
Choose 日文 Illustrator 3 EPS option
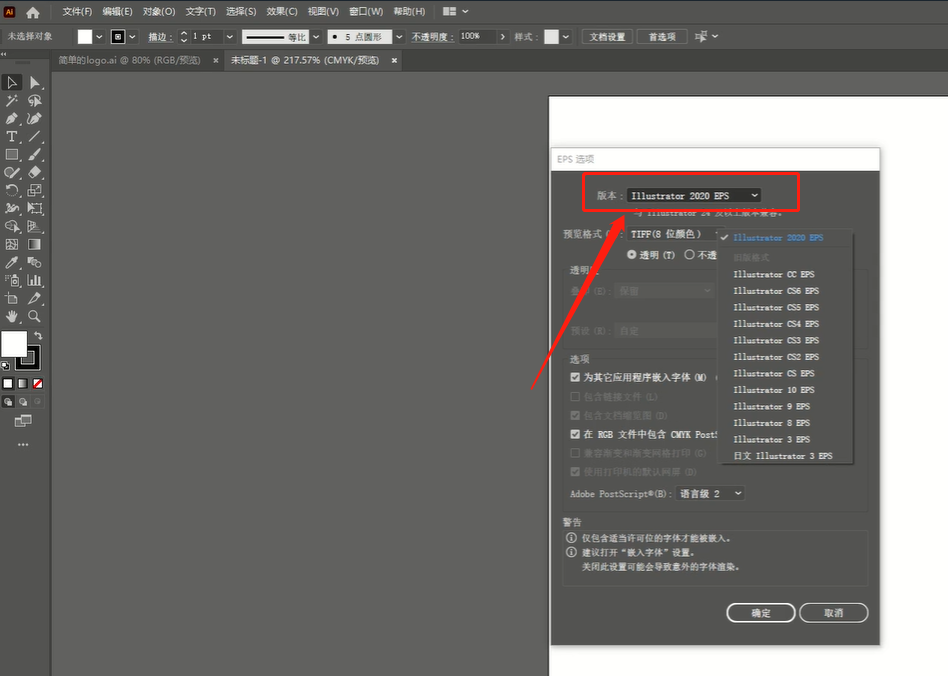tap(782, 456)
